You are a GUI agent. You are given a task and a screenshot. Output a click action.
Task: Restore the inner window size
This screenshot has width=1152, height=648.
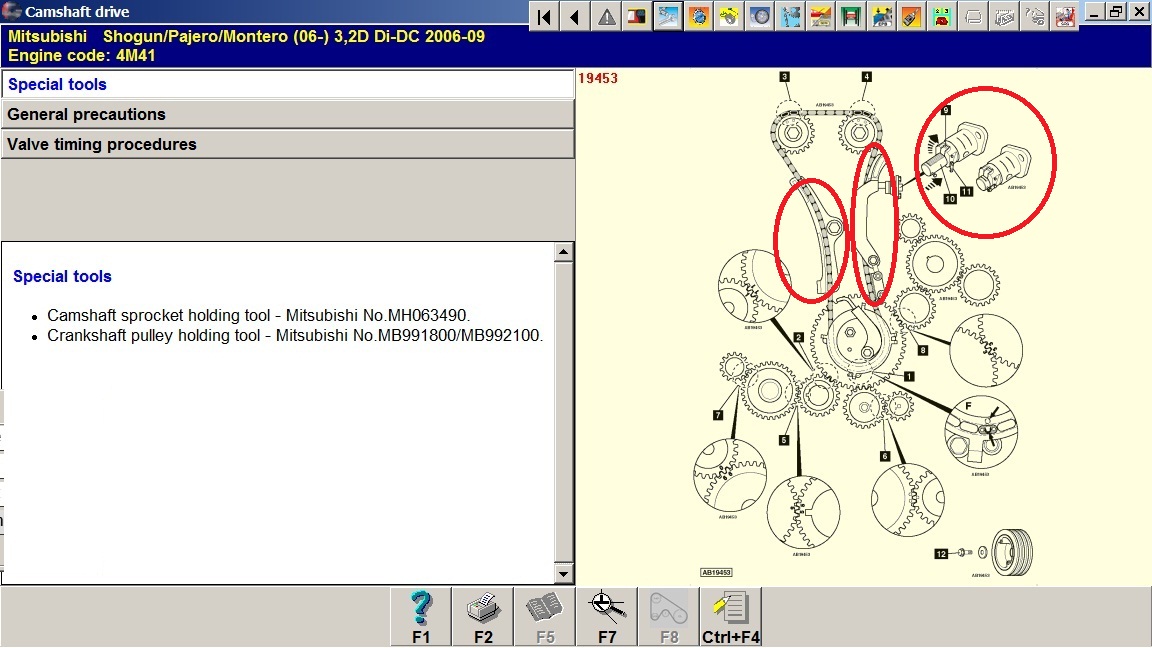click(1117, 12)
